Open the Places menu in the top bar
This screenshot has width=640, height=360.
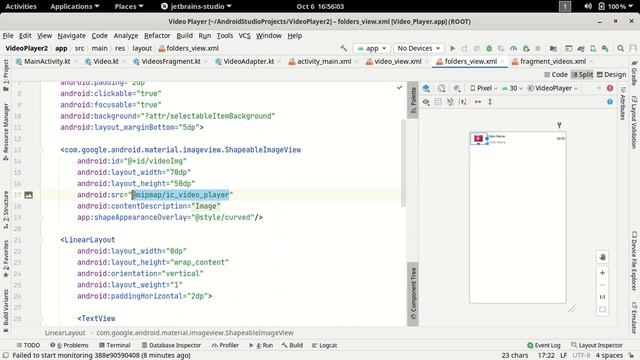(x=129, y=6)
